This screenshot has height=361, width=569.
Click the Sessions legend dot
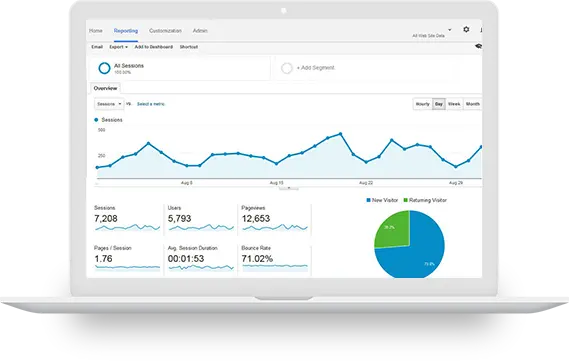(96, 120)
